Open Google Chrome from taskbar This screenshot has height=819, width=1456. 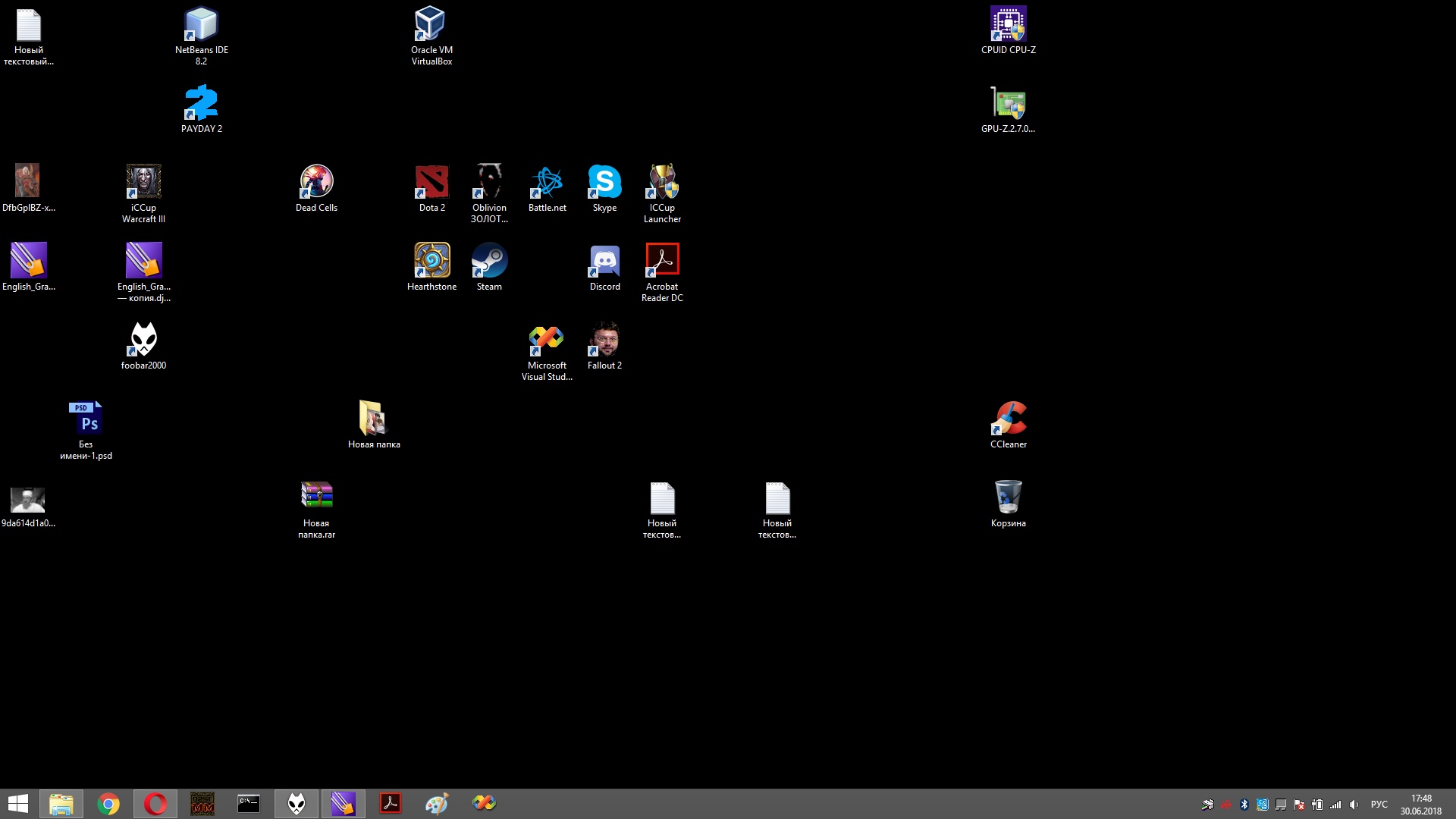click(108, 804)
